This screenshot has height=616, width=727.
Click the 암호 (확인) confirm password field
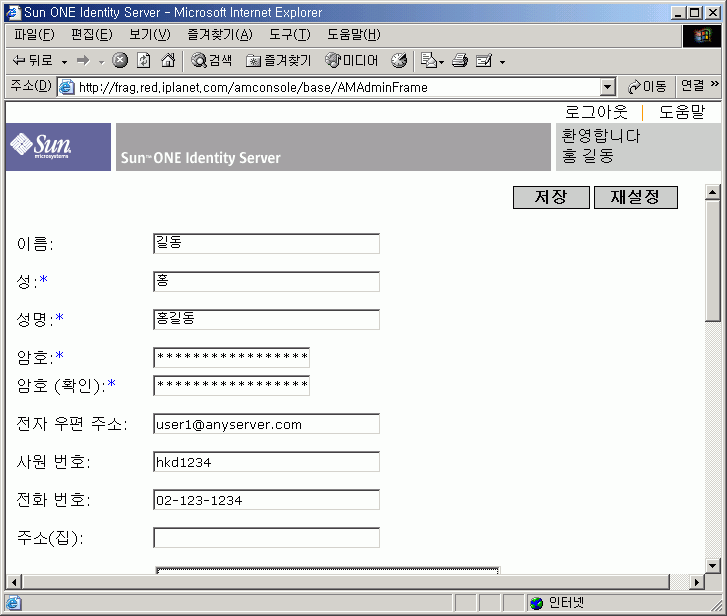231,386
